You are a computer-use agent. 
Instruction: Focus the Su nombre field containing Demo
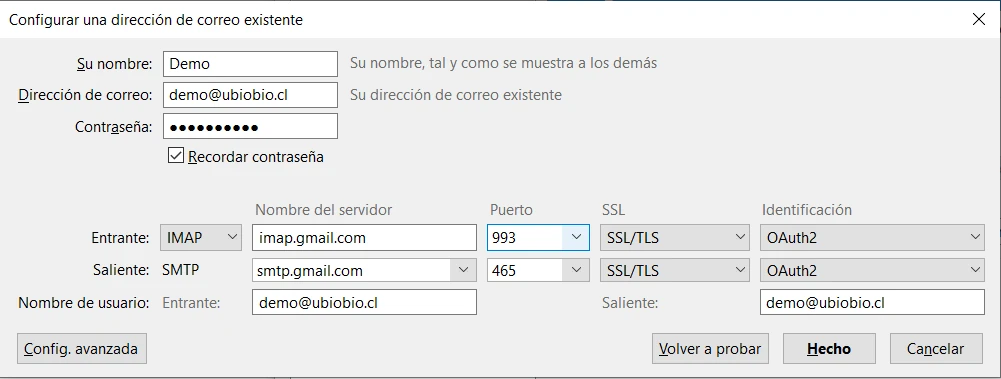(x=250, y=63)
